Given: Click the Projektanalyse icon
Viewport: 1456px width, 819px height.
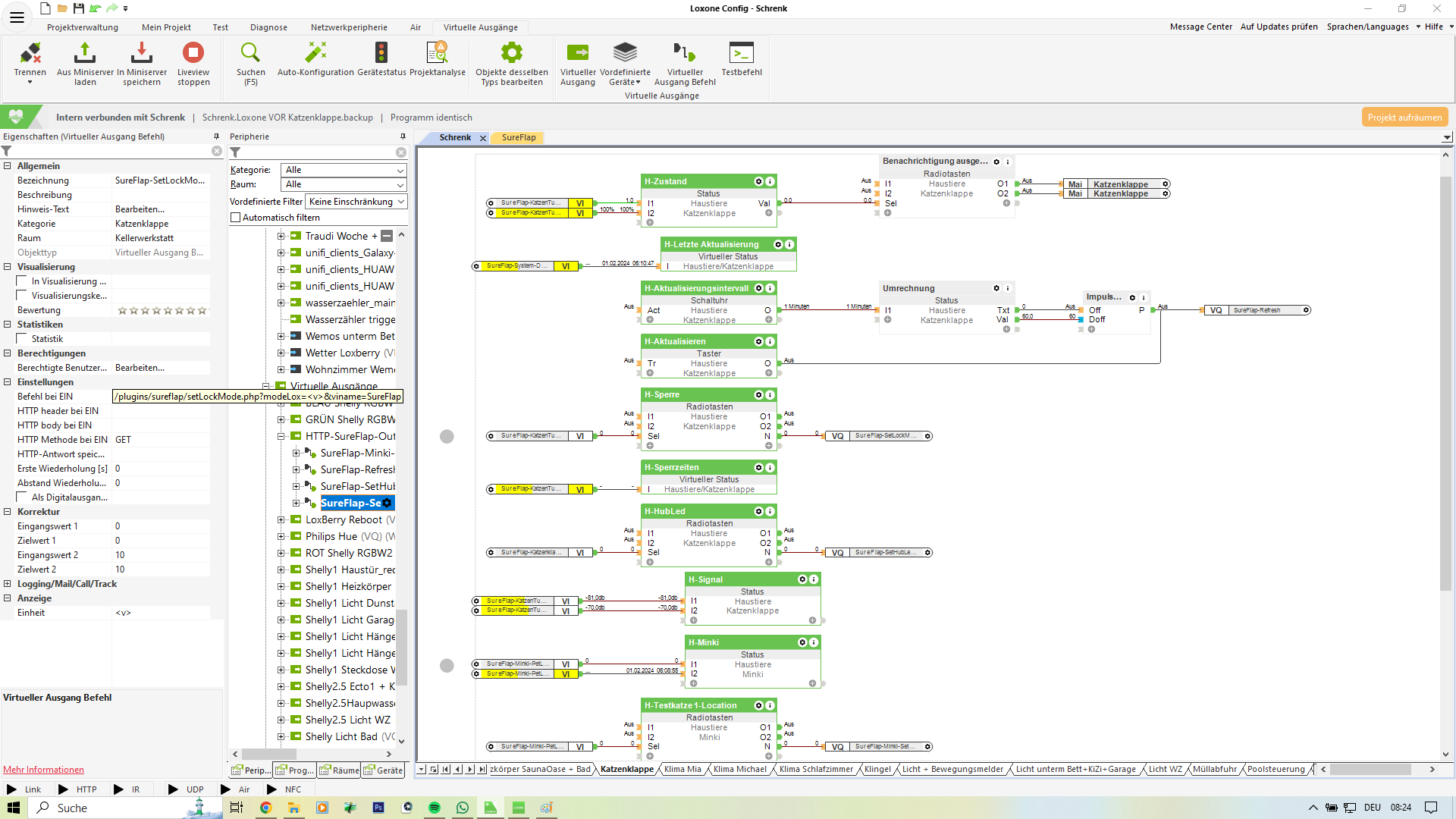Looking at the screenshot, I should [438, 53].
